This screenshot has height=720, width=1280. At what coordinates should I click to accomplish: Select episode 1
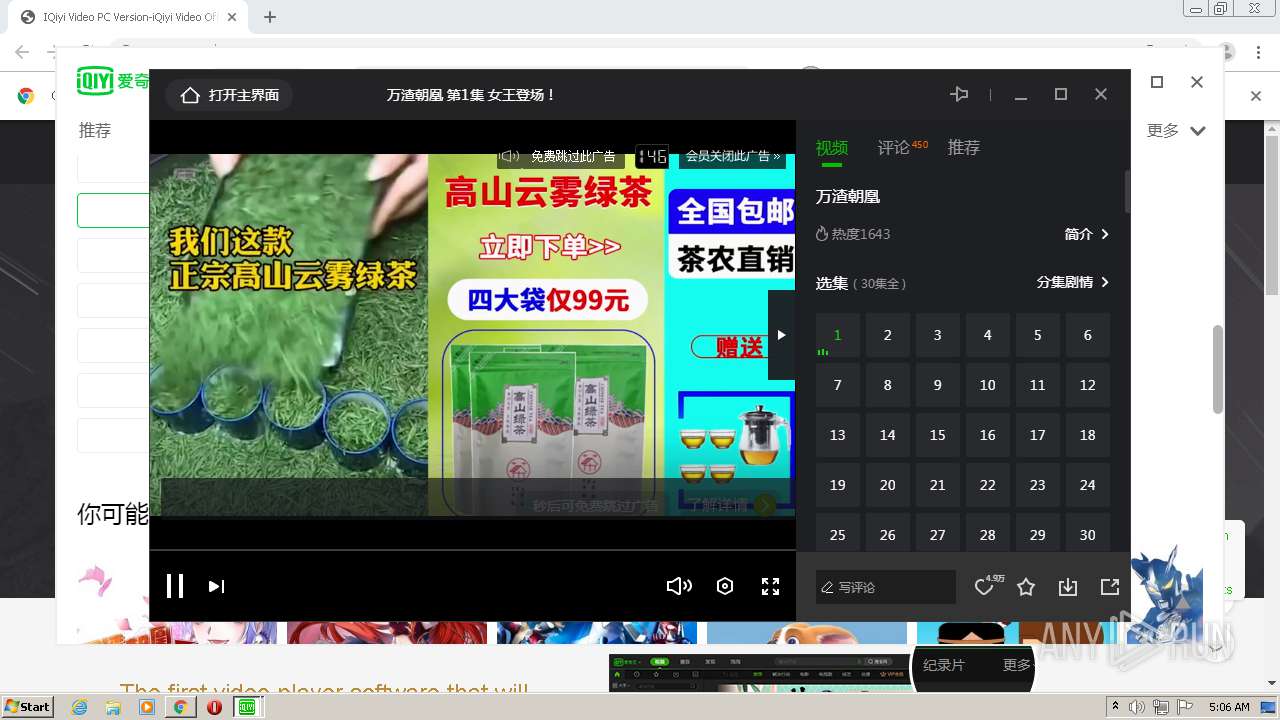pos(838,335)
